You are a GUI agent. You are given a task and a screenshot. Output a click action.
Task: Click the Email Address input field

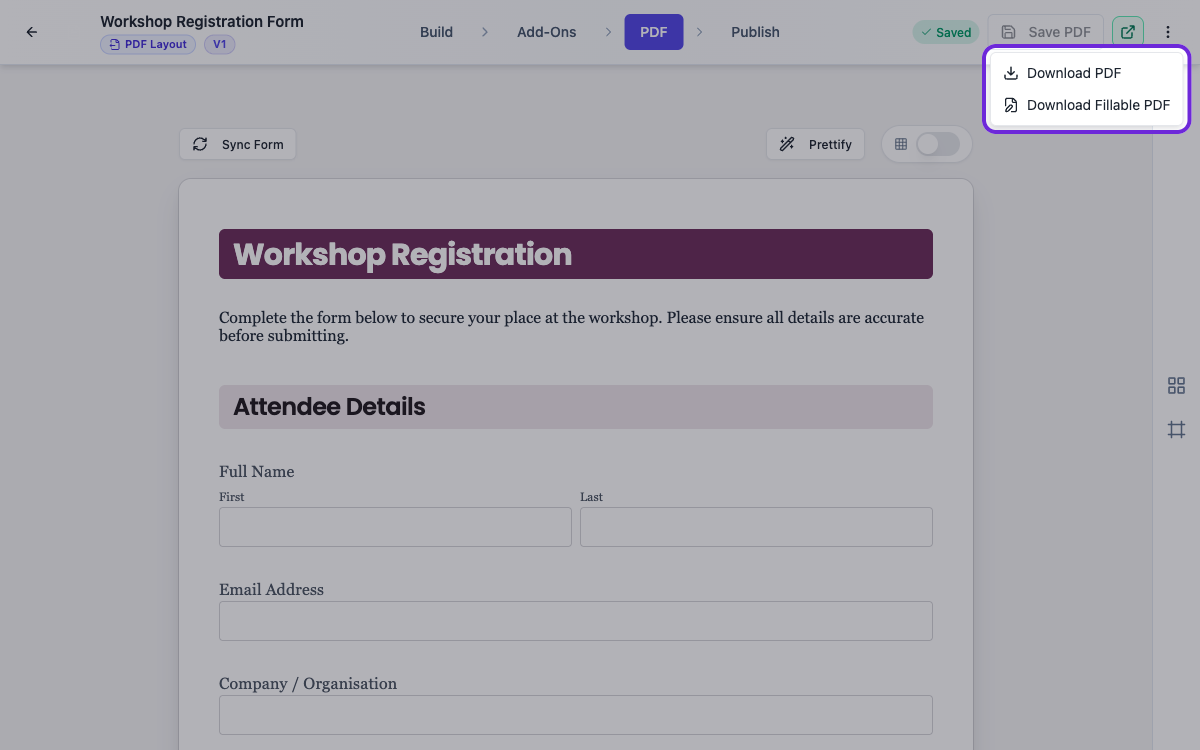[576, 621]
